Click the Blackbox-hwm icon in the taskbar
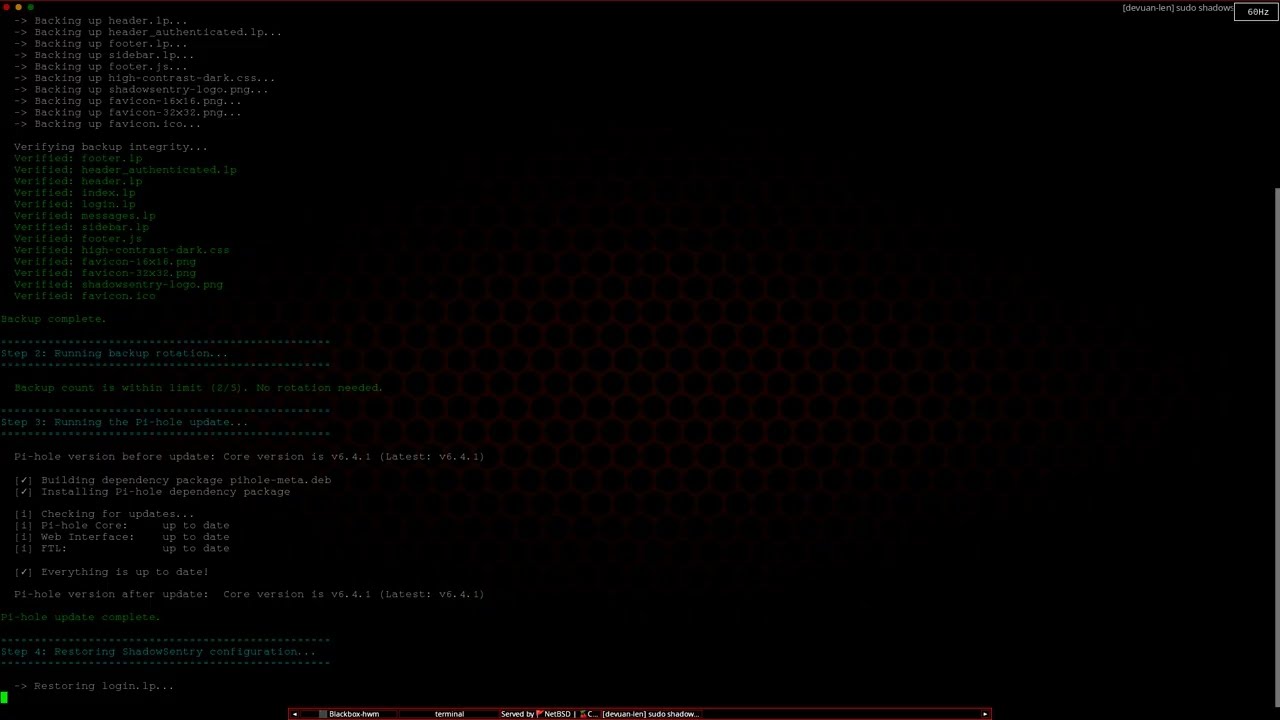Viewport: 1280px width, 720px height. pyautogui.click(x=323, y=714)
